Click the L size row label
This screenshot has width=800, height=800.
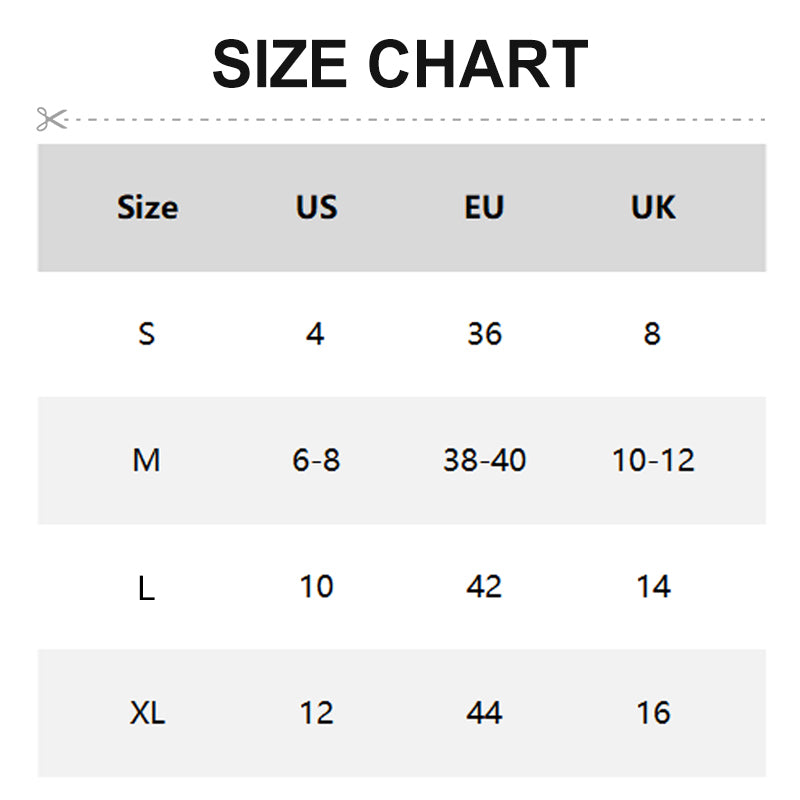click(147, 588)
